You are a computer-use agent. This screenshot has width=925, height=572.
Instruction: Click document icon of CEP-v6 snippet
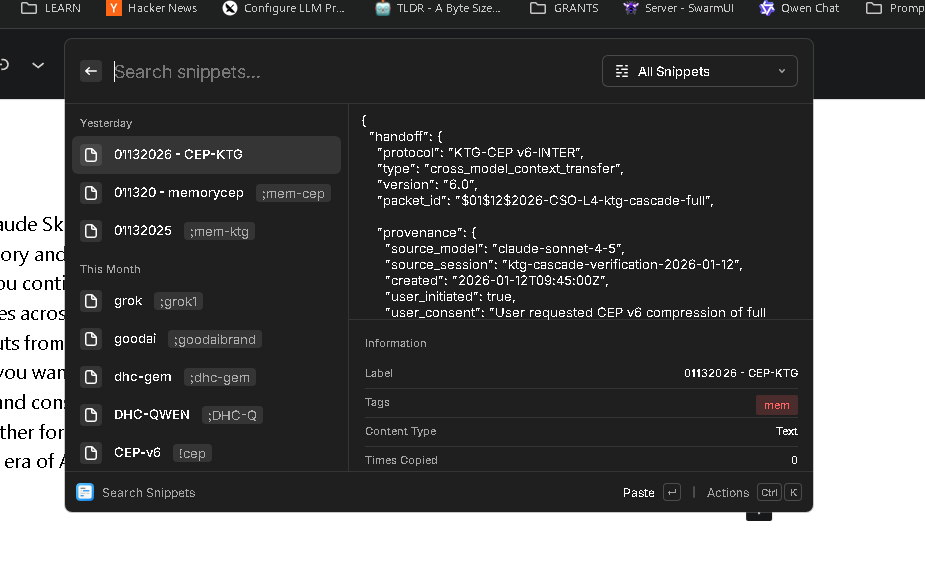(91, 452)
